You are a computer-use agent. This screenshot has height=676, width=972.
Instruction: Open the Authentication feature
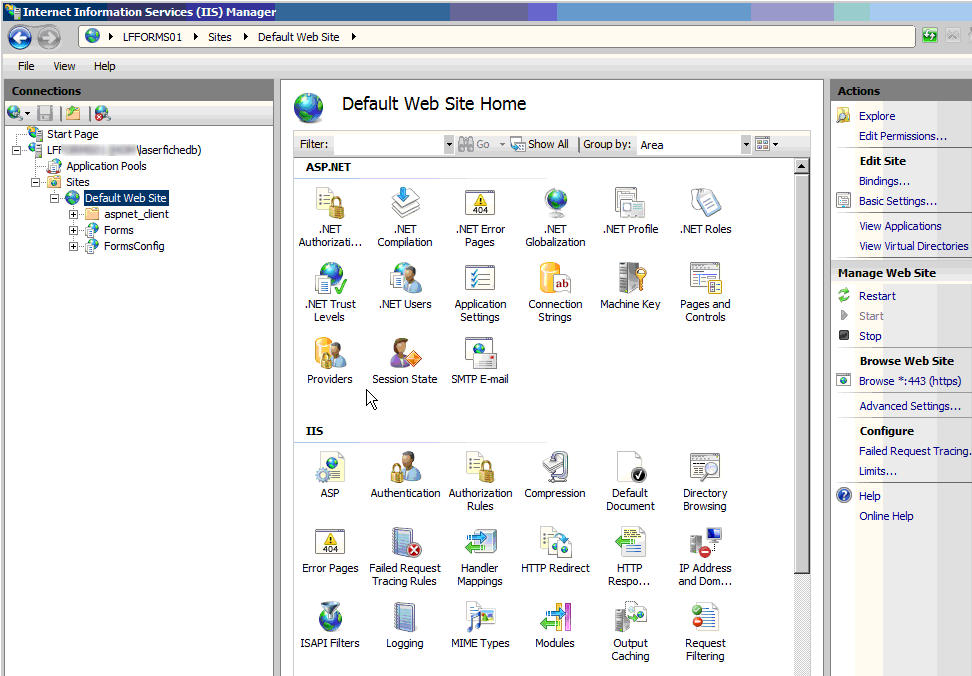405,475
